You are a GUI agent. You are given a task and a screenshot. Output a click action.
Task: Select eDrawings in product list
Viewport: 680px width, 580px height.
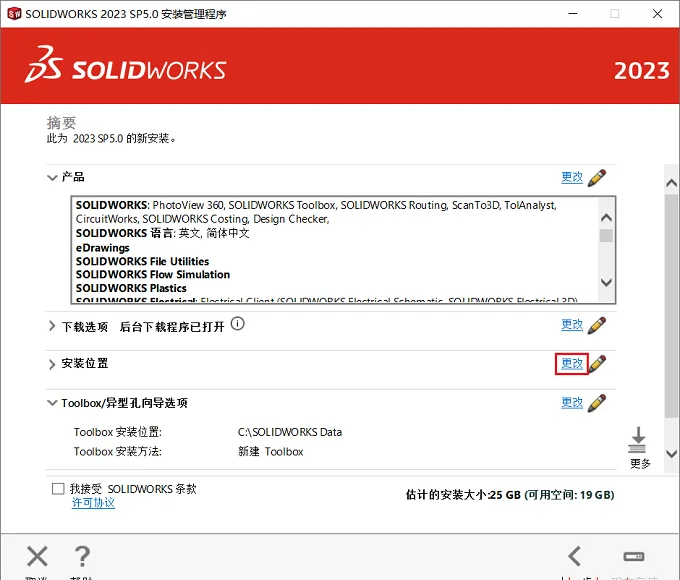pos(103,248)
